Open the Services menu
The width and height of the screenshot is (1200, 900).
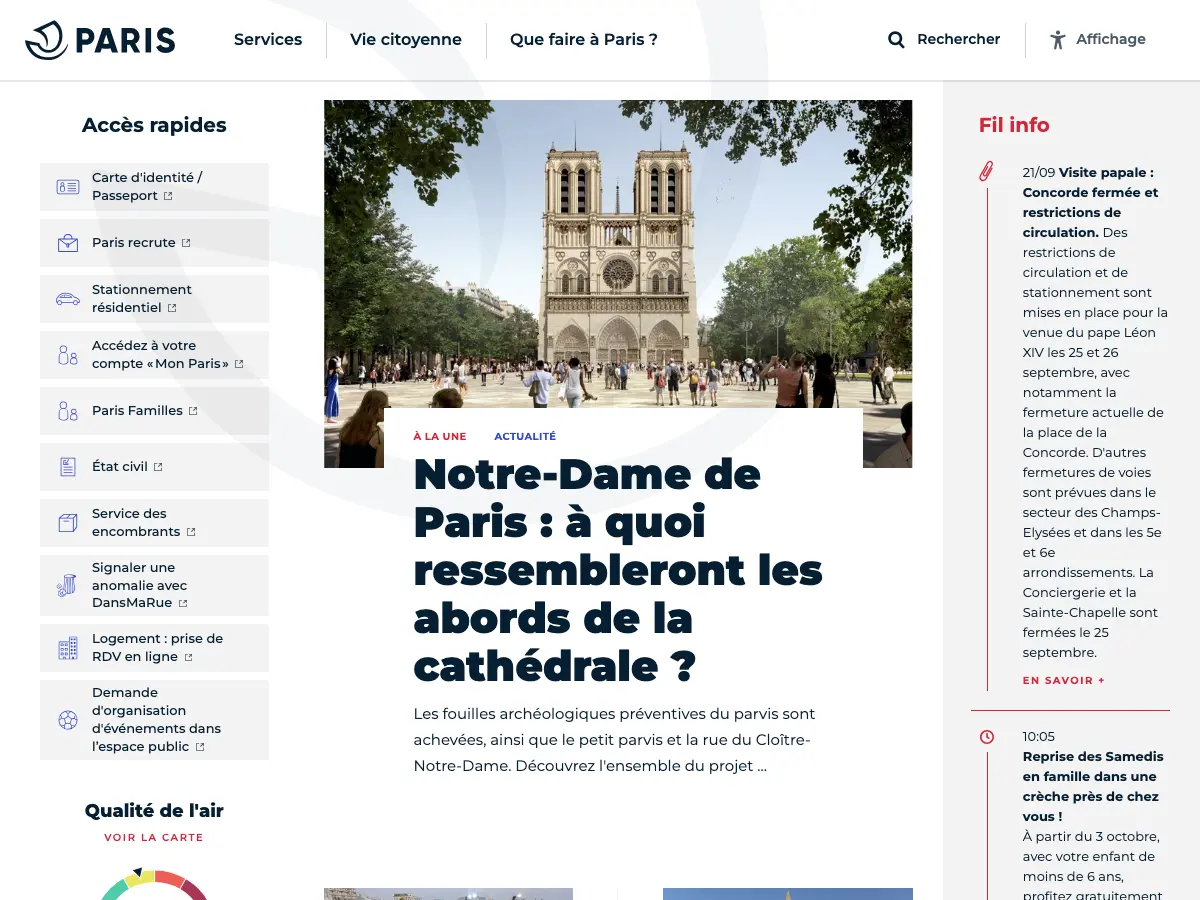coord(268,40)
